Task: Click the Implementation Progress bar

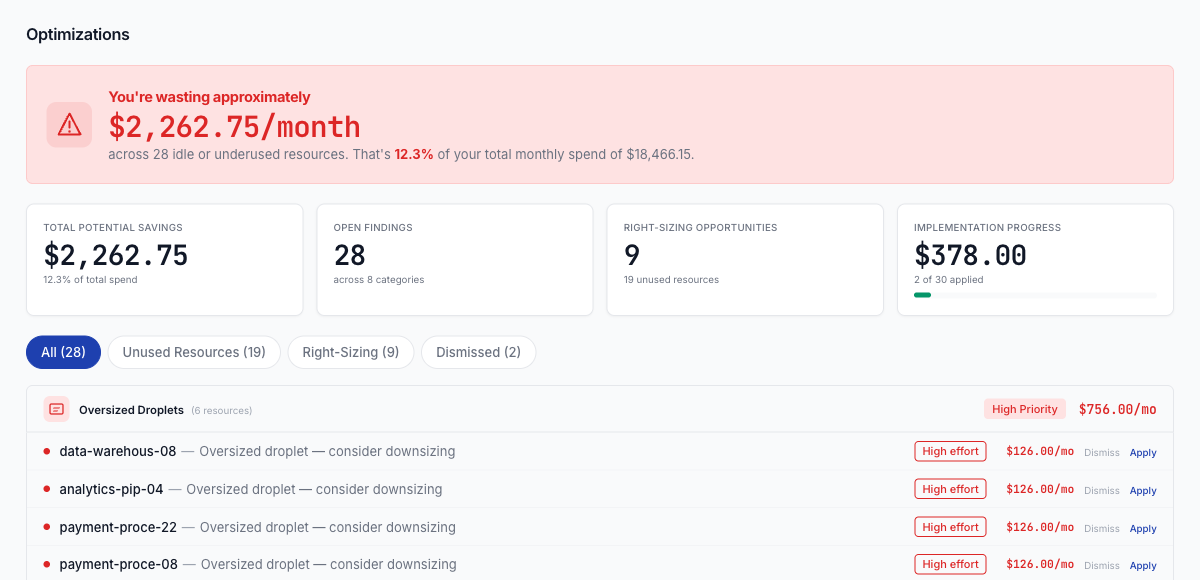Action: (1035, 294)
